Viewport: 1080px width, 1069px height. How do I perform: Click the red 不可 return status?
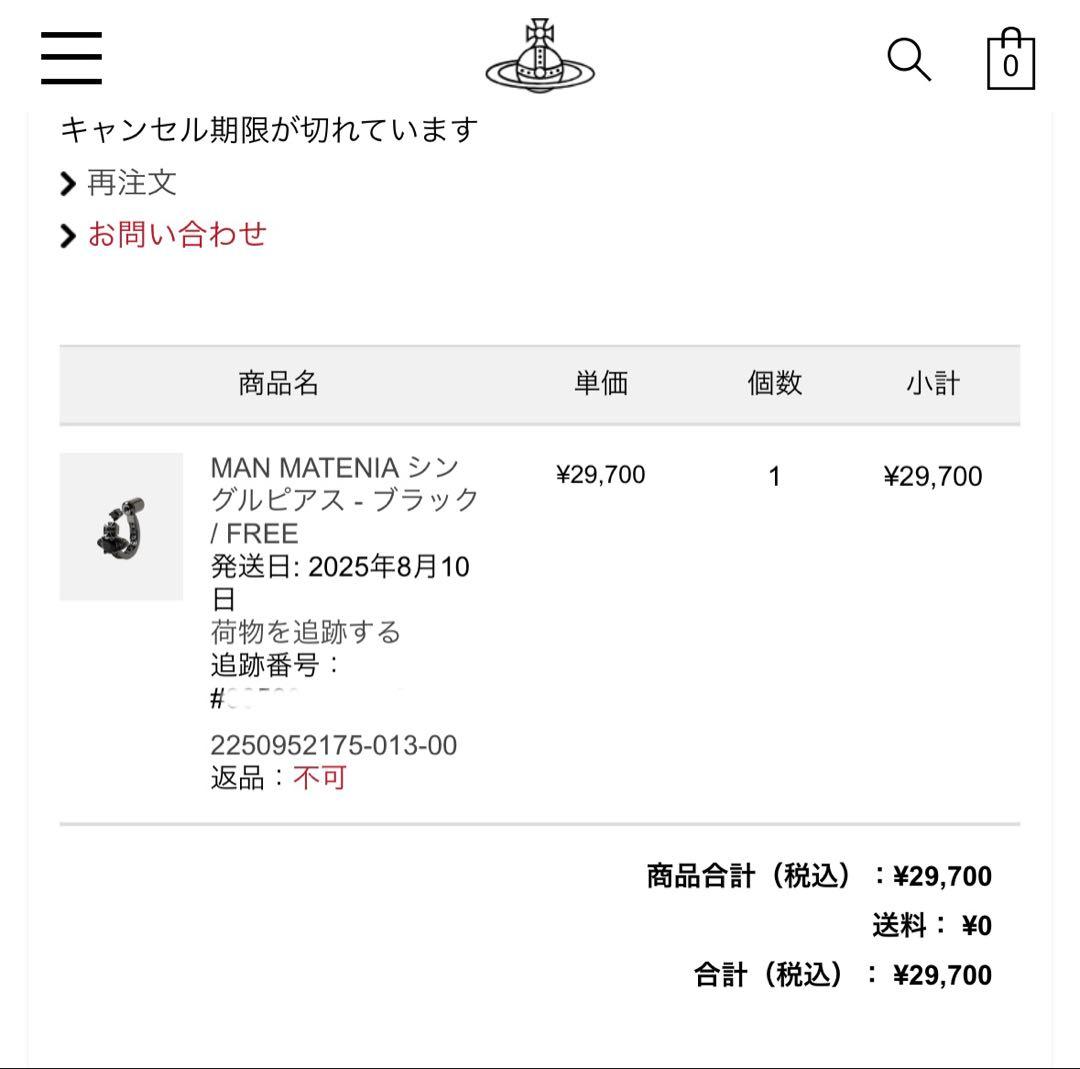[x=319, y=778]
